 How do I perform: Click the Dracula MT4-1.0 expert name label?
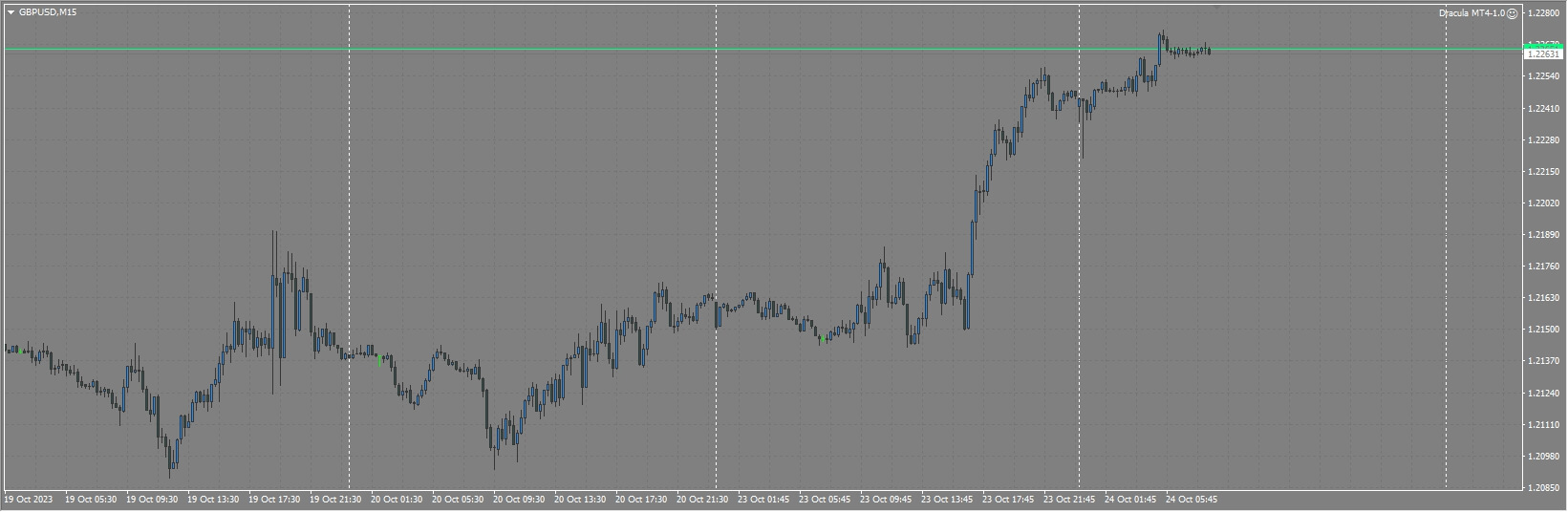pyautogui.click(x=1471, y=13)
